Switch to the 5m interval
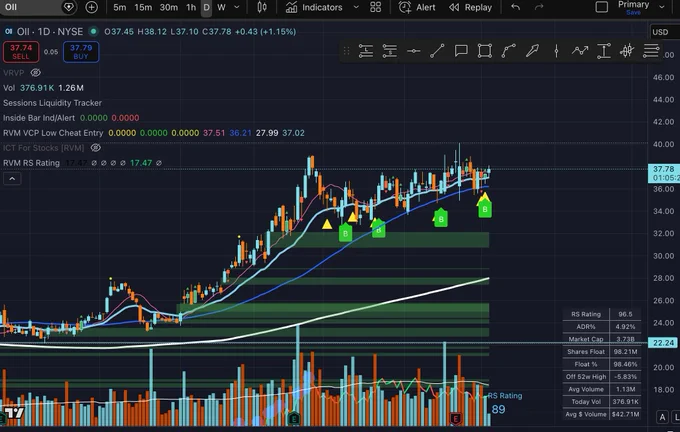The height and width of the screenshot is (432, 680). (x=120, y=7)
